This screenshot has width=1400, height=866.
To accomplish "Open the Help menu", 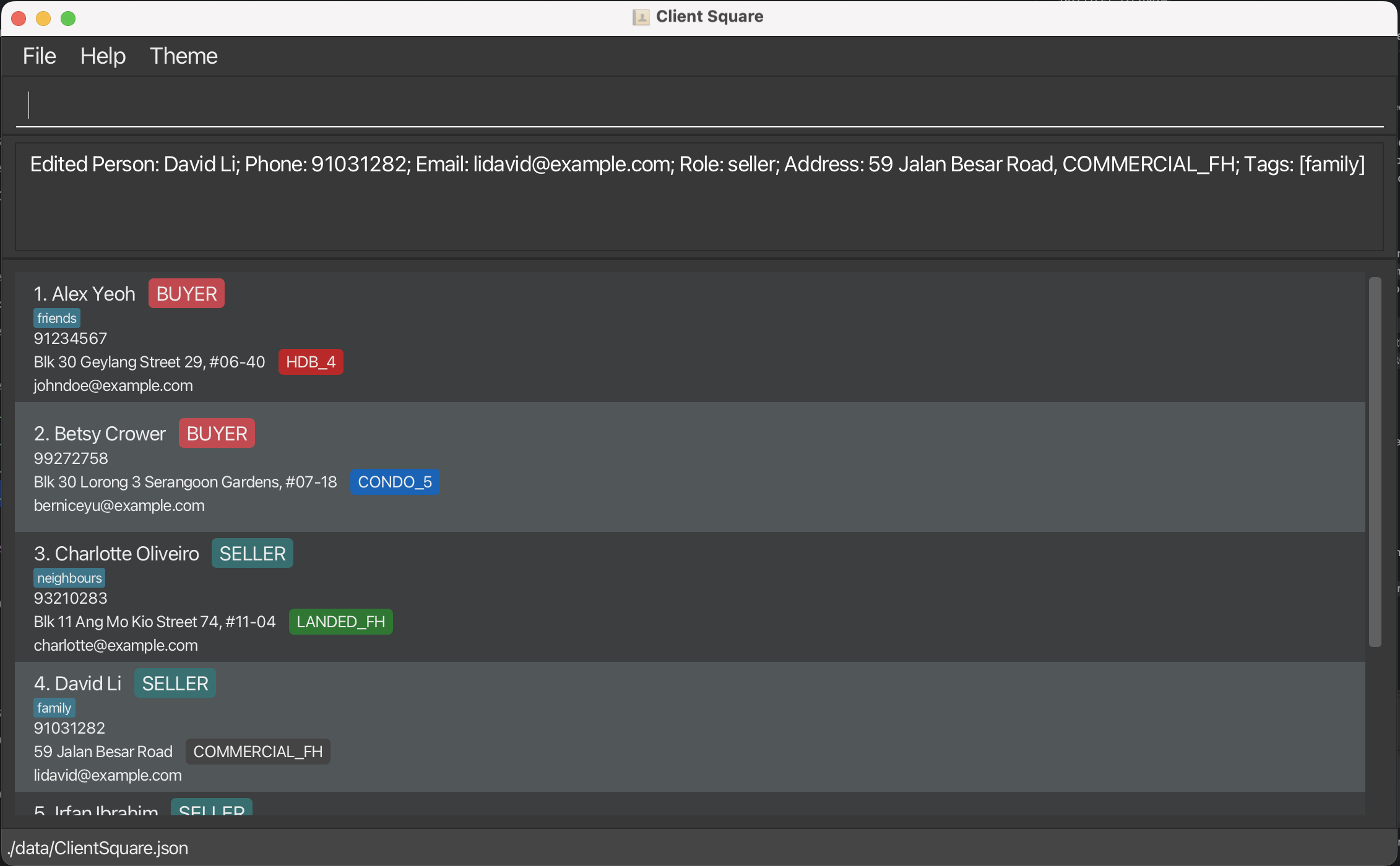I will click(103, 56).
